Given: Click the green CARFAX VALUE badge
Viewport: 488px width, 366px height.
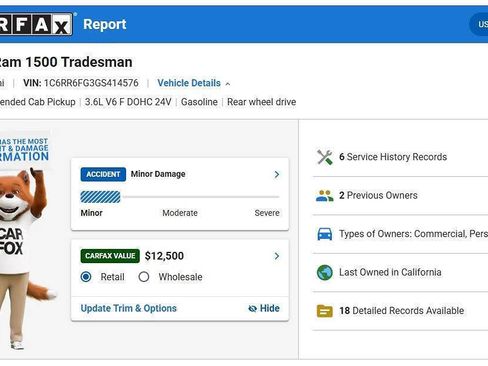Looking at the screenshot, I should coord(110,256).
